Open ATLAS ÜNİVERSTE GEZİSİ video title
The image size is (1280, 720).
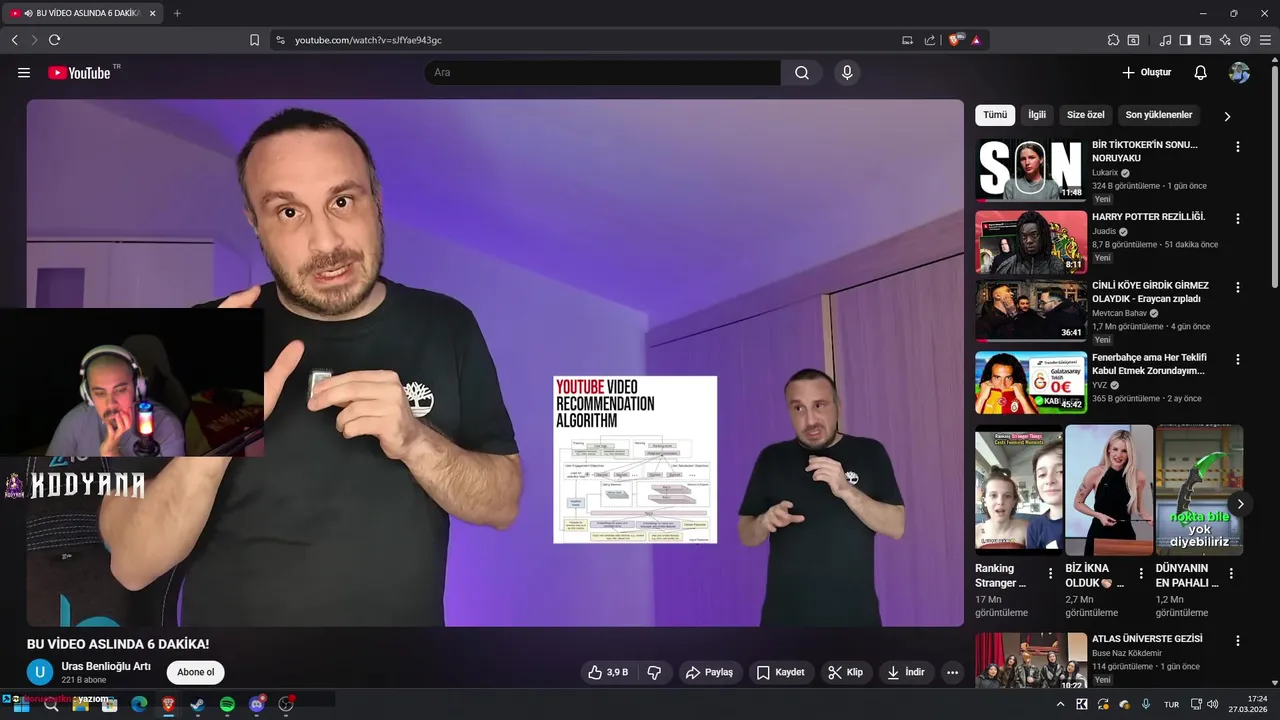(x=1147, y=639)
